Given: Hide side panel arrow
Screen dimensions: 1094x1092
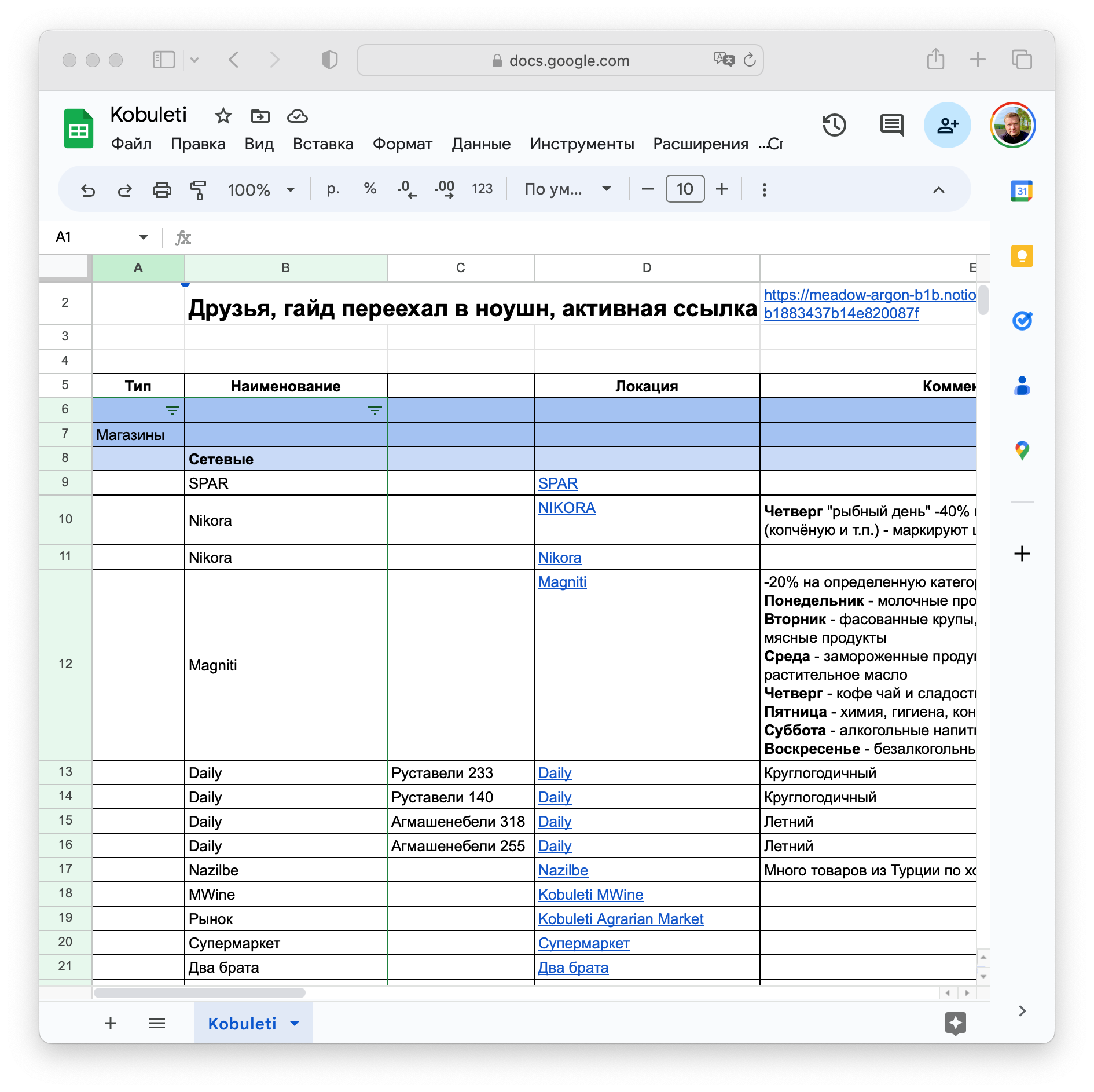Looking at the screenshot, I should coord(1022,1011).
